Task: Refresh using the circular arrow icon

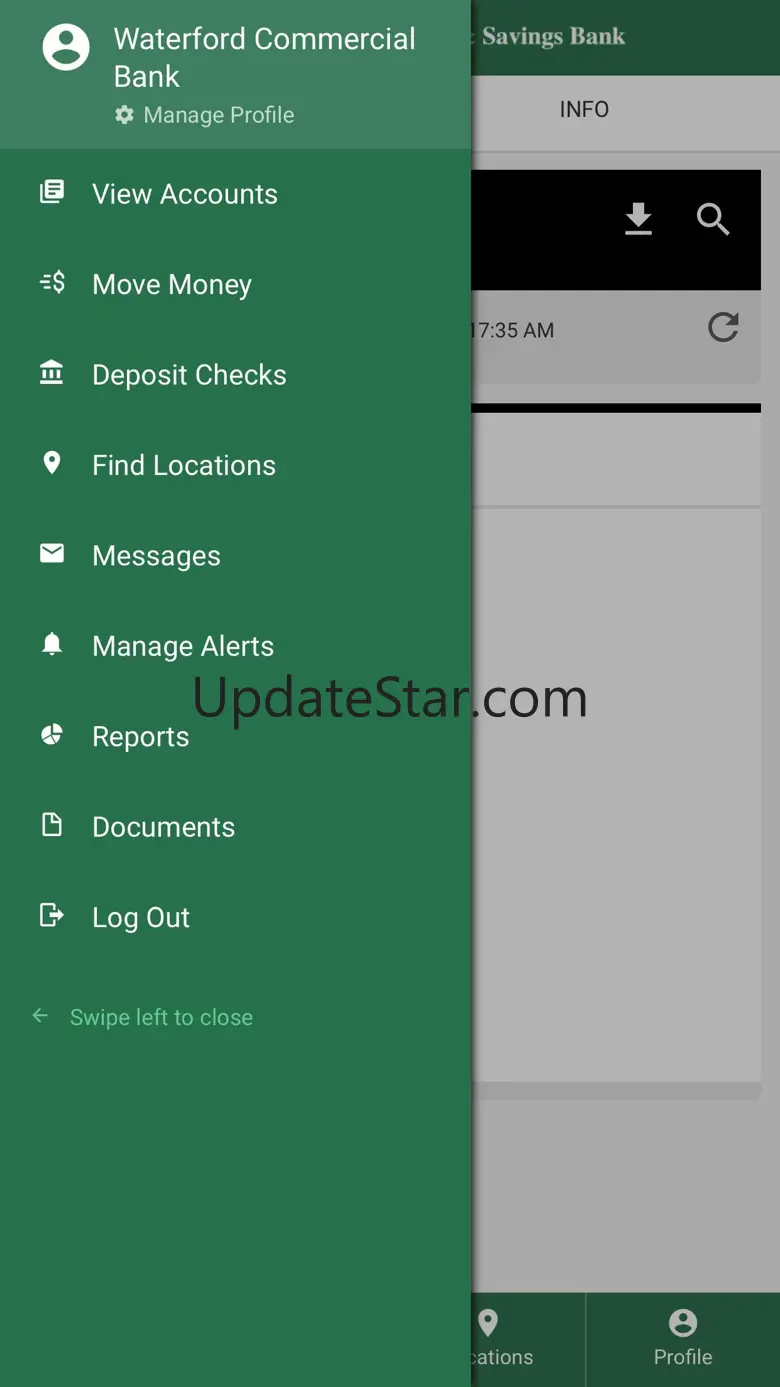Action: click(x=723, y=328)
